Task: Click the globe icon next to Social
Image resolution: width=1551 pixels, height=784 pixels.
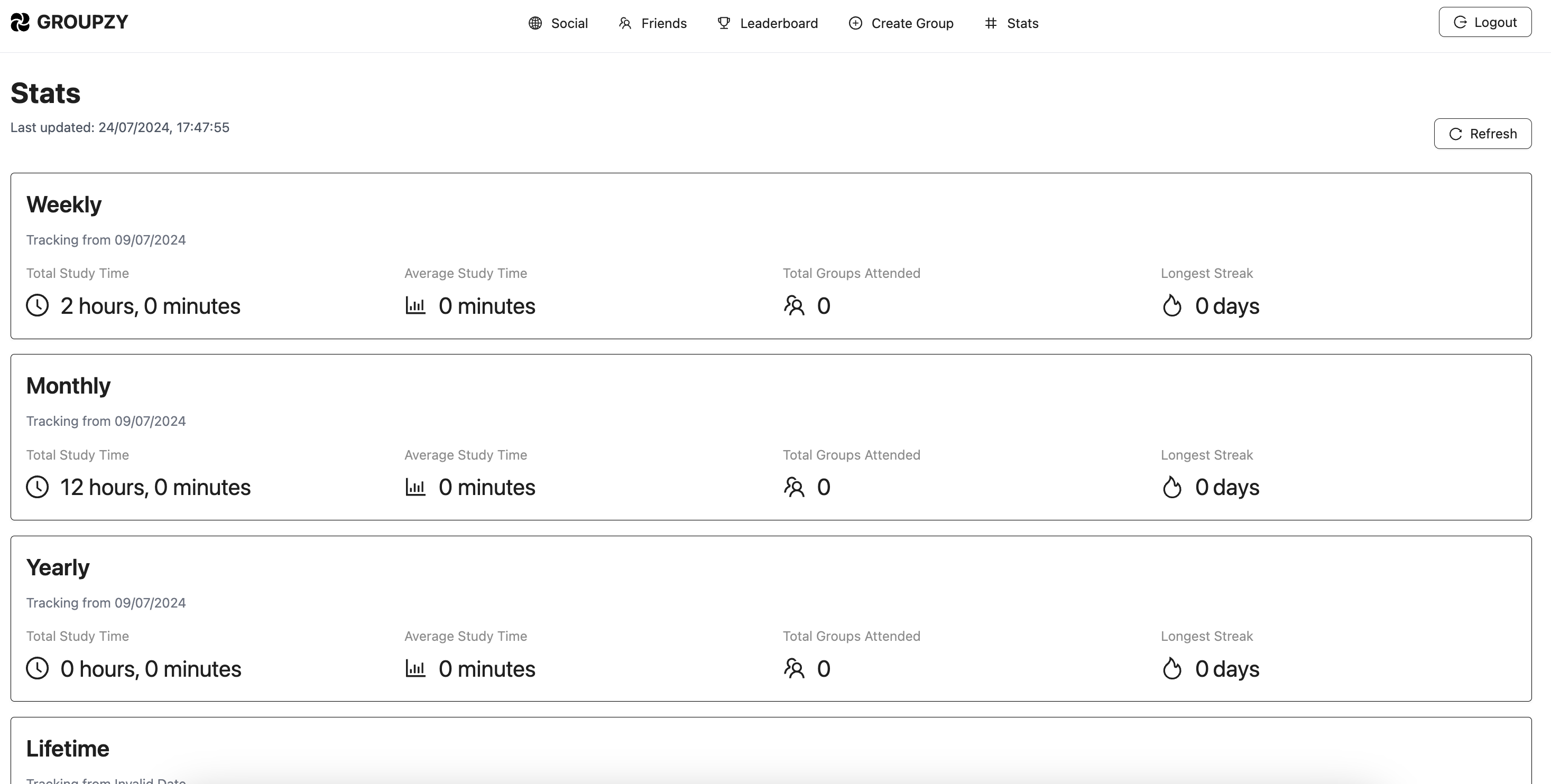Action: (534, 23)
